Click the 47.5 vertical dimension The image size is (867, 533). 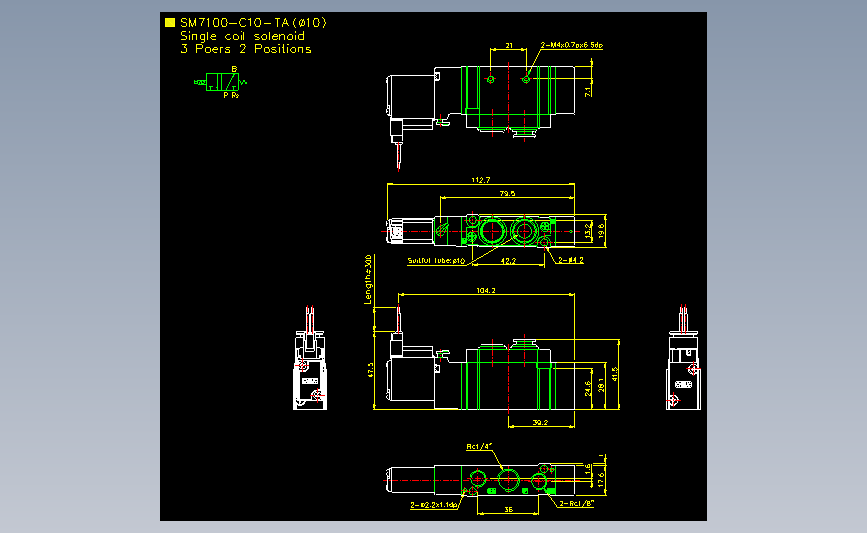click(370, 370)
